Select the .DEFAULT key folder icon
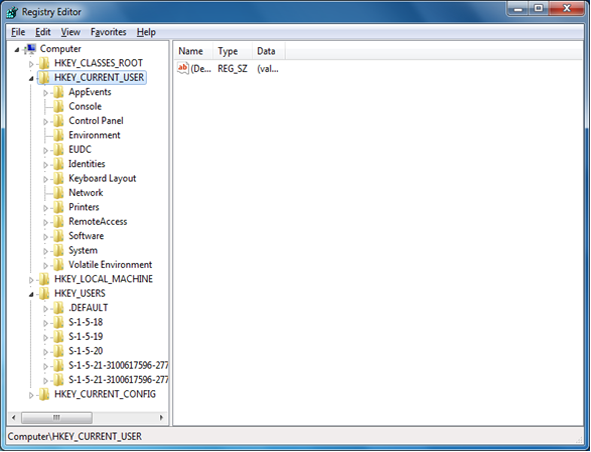The width and height of the screenshot is (591, 452). click(x=58, y=308)
